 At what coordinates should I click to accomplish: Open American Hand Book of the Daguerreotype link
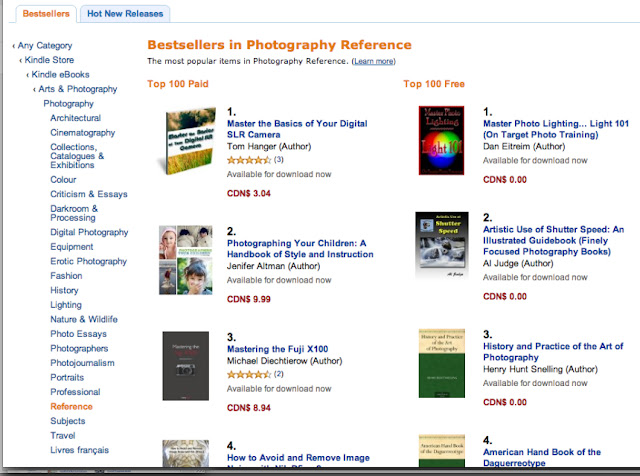542,458
